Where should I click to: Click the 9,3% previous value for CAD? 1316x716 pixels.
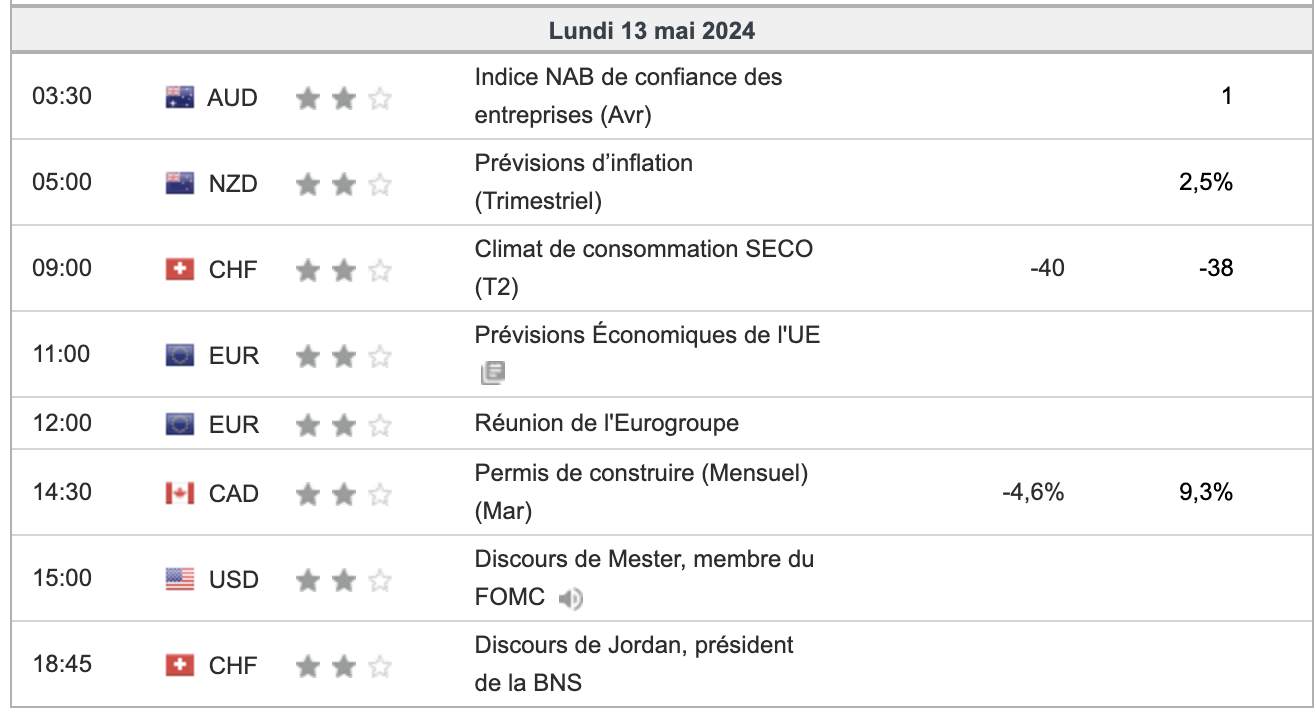[1206, 492]
